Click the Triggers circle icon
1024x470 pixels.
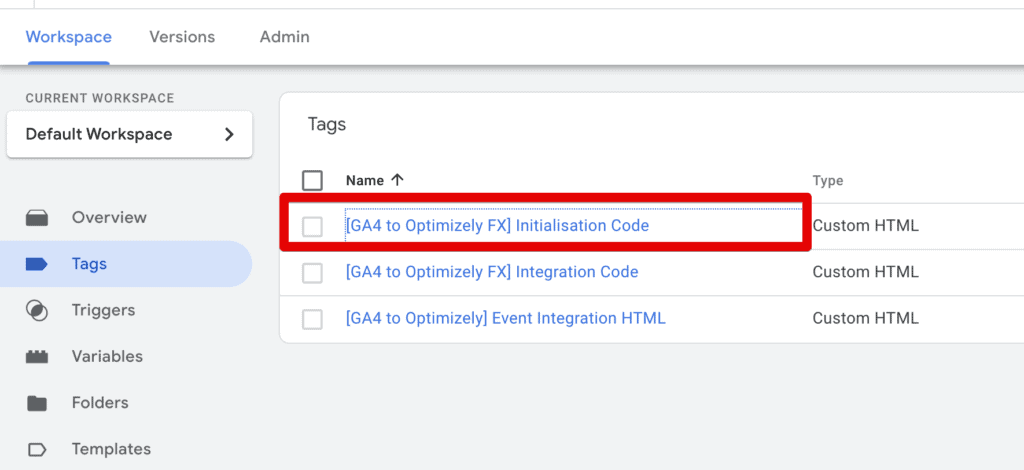37,311
